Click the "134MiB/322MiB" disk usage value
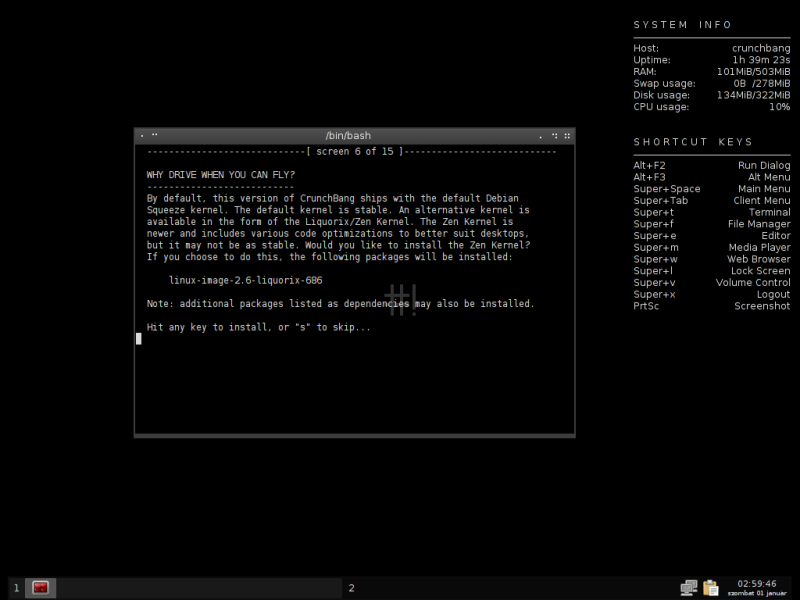The image size is (800, 600). point(754,95)
